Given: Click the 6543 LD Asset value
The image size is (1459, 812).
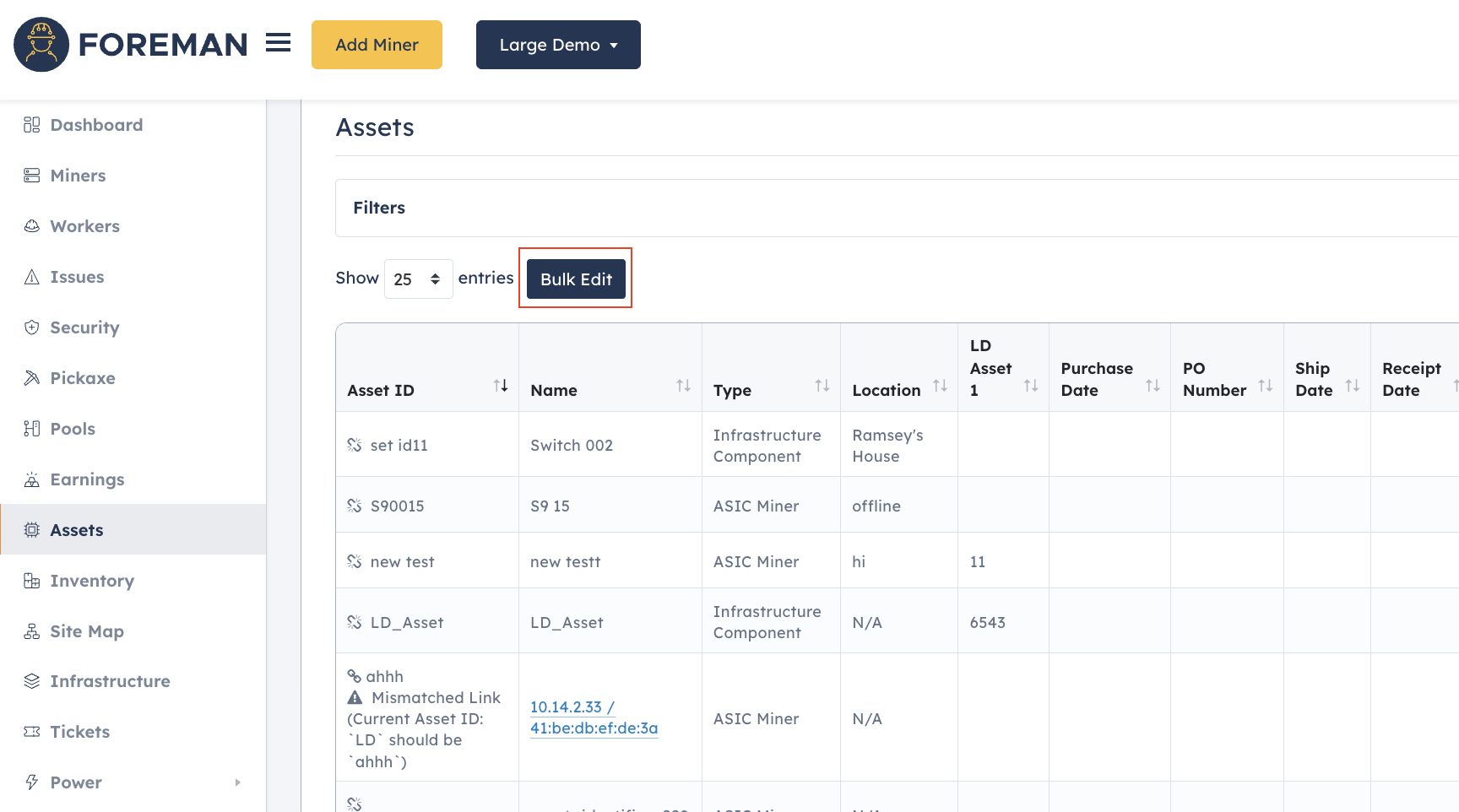Looking at the screenshot, I should (x=987, y=622).
